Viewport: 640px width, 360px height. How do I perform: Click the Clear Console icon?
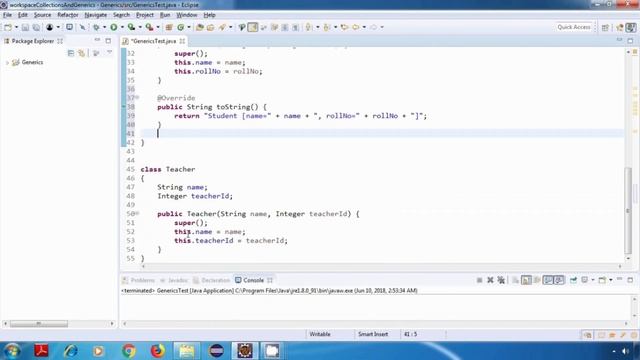[516, 280]
